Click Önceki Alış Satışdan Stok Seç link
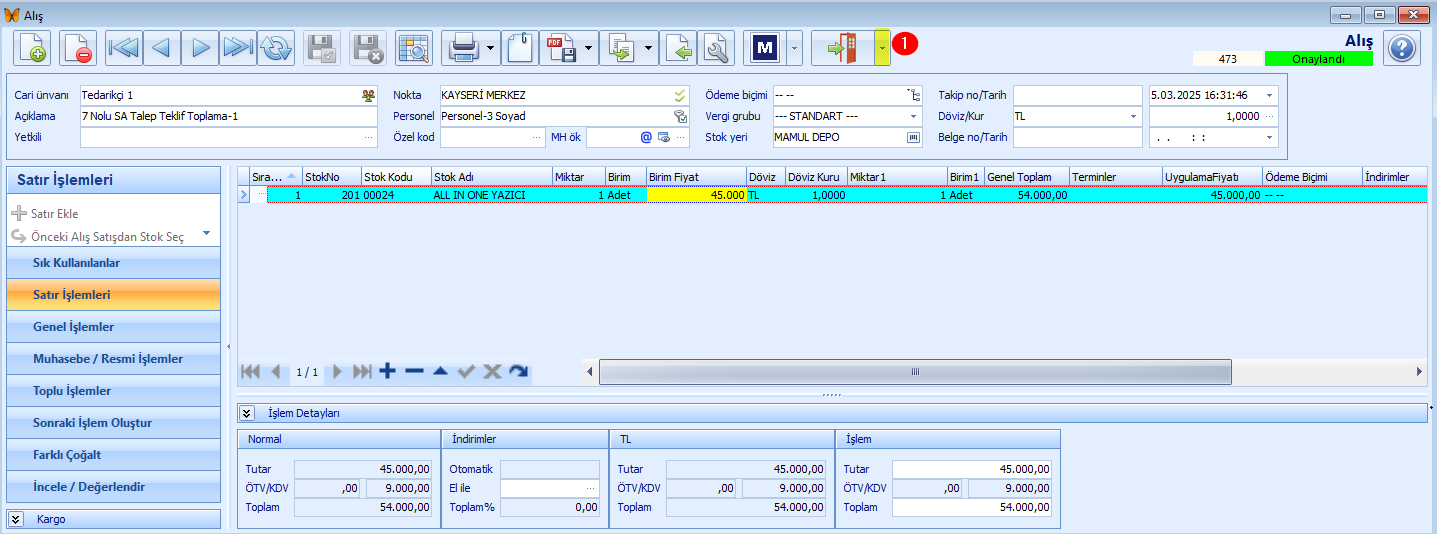This screenshot has width=1437, height=534. (x=107, y=237)
